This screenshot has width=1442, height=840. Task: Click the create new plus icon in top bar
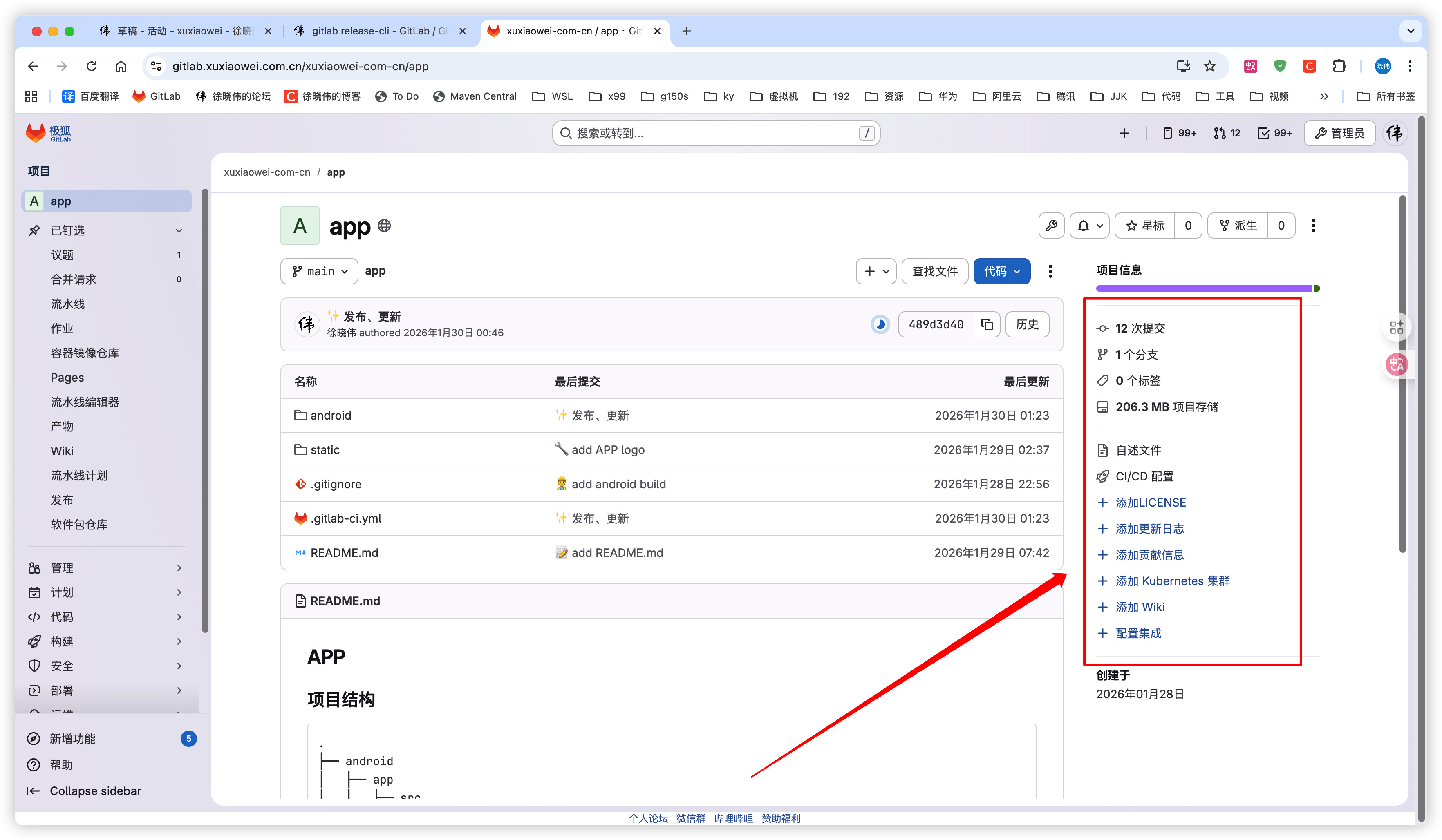[1124, 133]
